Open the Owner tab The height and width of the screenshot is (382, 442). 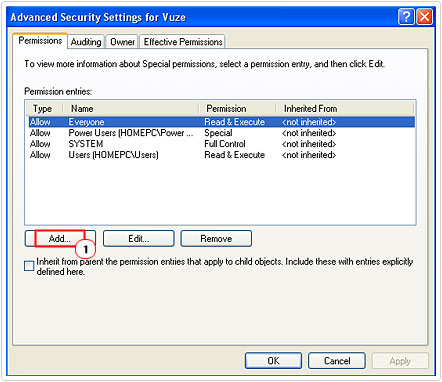click(x=122, y=42)
